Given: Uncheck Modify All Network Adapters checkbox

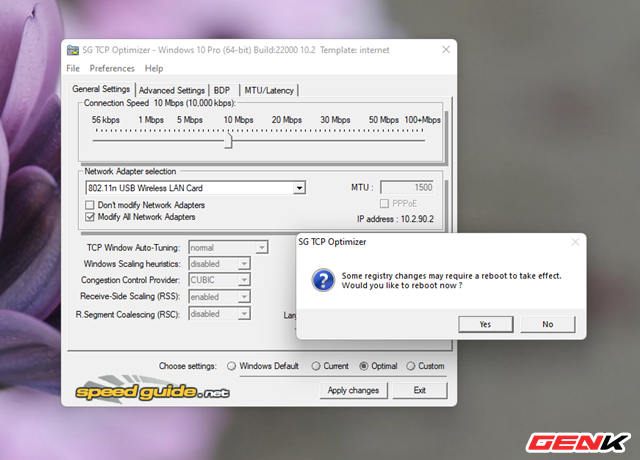Looking at the screenshot, I should point(90,217).
